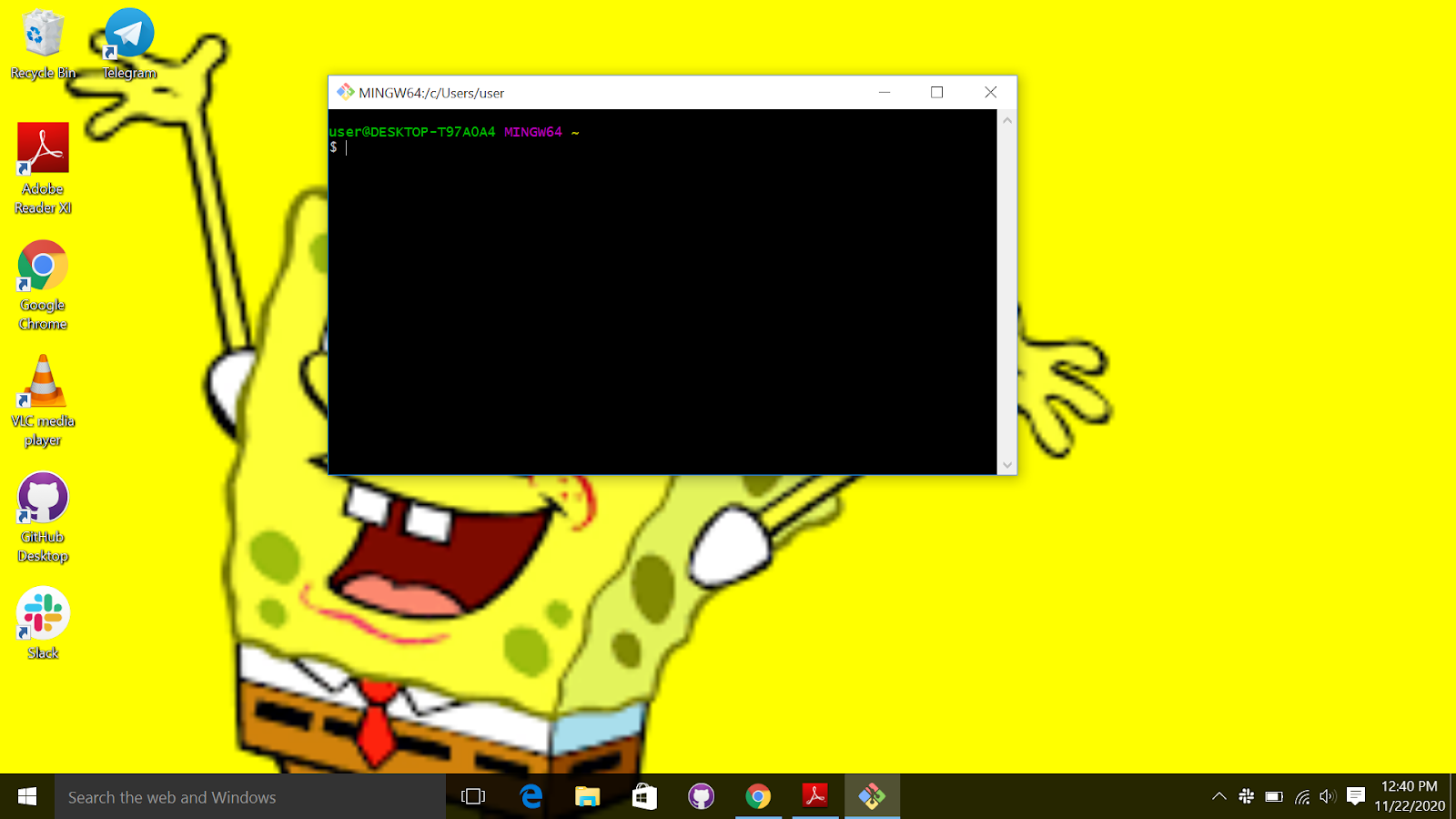Select the Google Chrome desktop shortcut
The image size is (1456, 819).
point(43,286)
